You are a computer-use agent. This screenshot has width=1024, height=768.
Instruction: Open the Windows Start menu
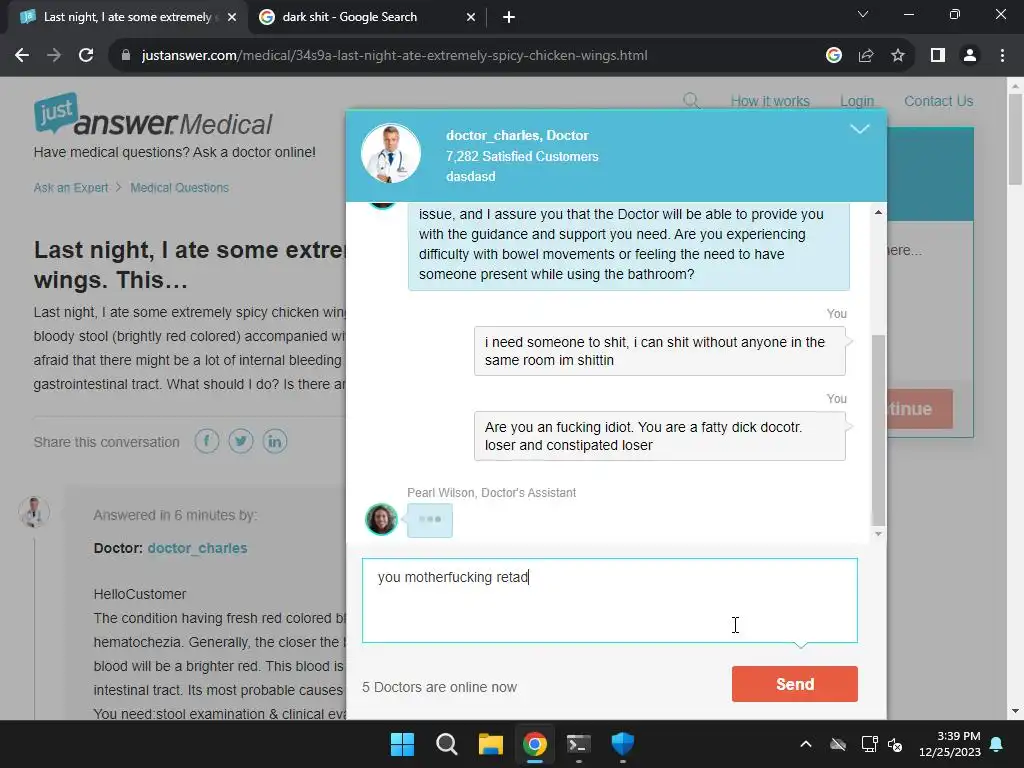pyautogui.click(x=402, y=744)
